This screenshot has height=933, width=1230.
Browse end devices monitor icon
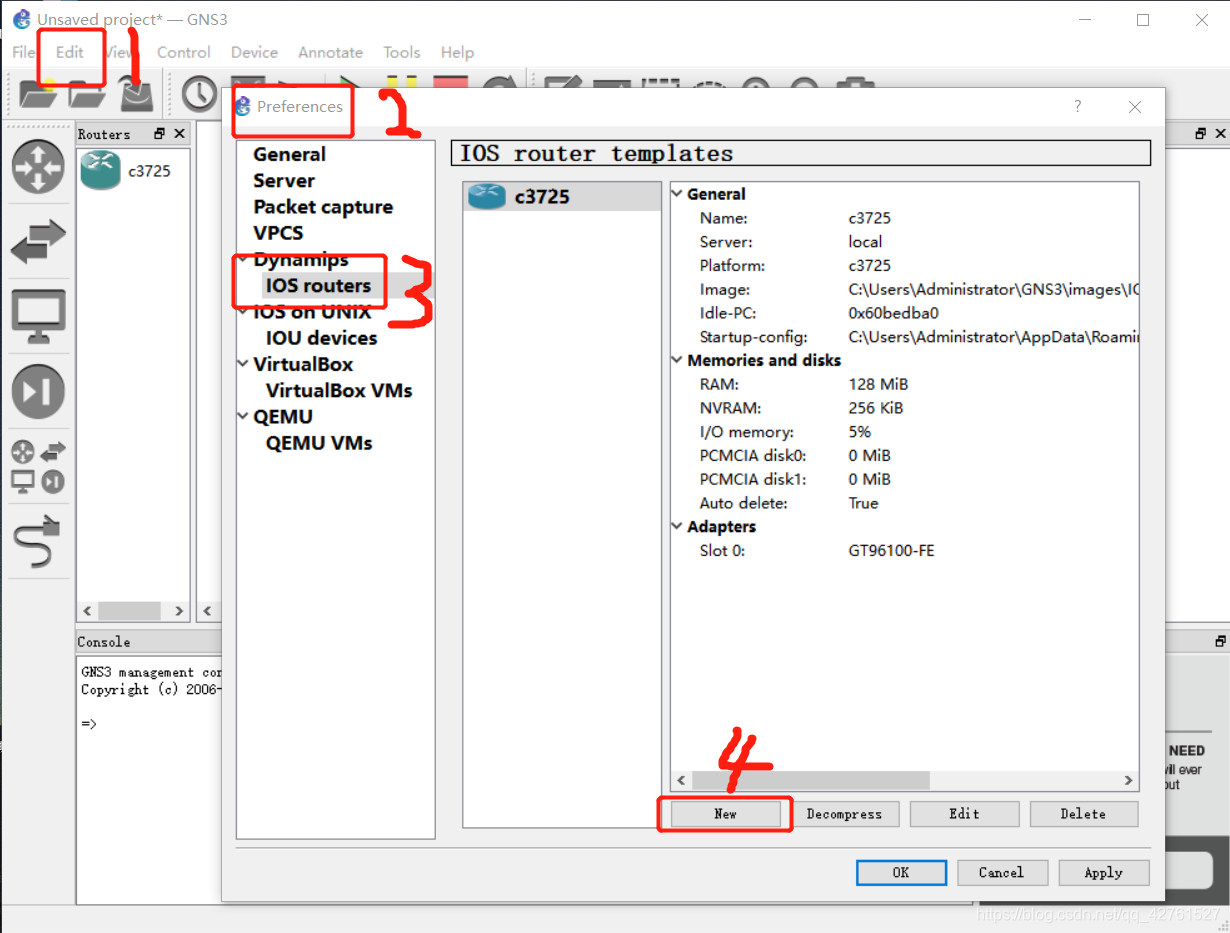tap(38, 316)
